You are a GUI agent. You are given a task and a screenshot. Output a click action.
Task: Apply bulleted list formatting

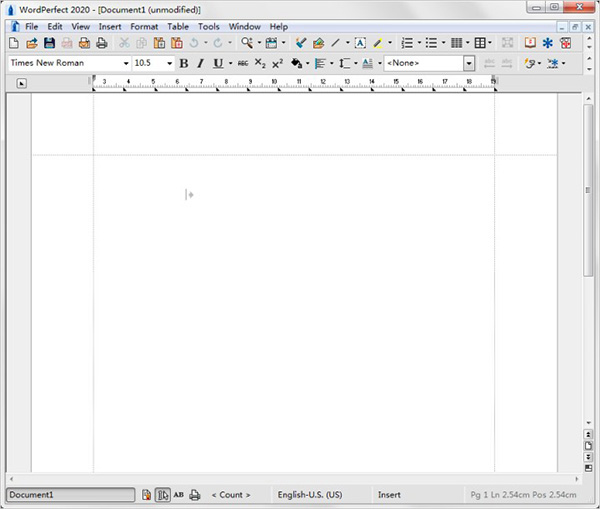(x=431, y=43)
